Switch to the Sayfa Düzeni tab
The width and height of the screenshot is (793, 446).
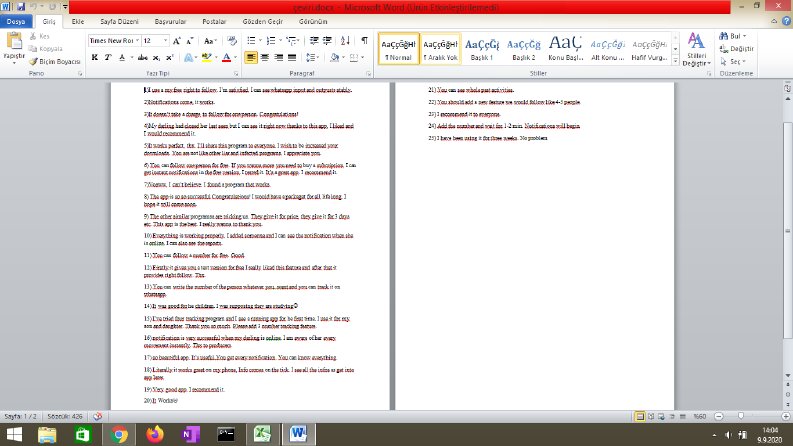tap(119, 22)
